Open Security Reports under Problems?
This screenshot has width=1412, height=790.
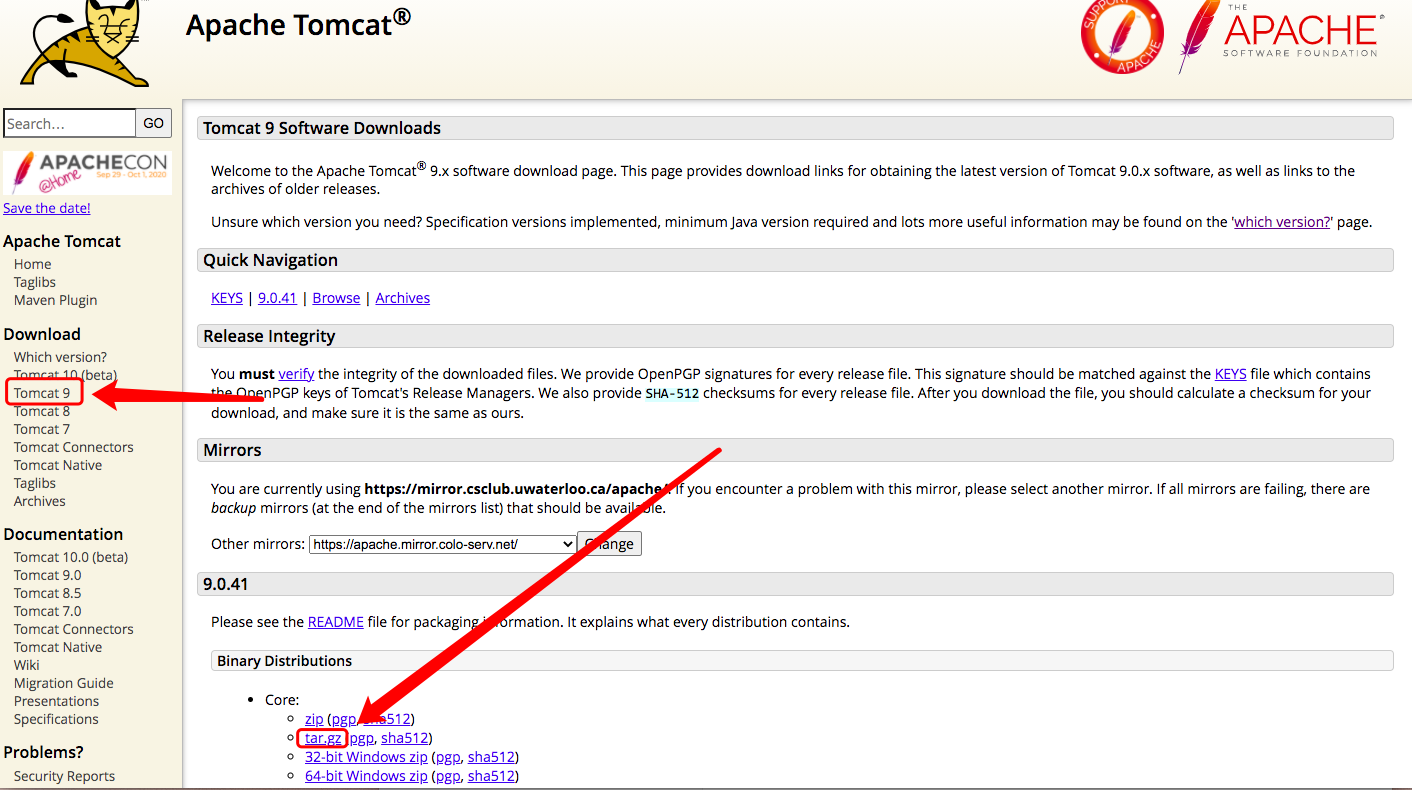[x=64, y=776]
